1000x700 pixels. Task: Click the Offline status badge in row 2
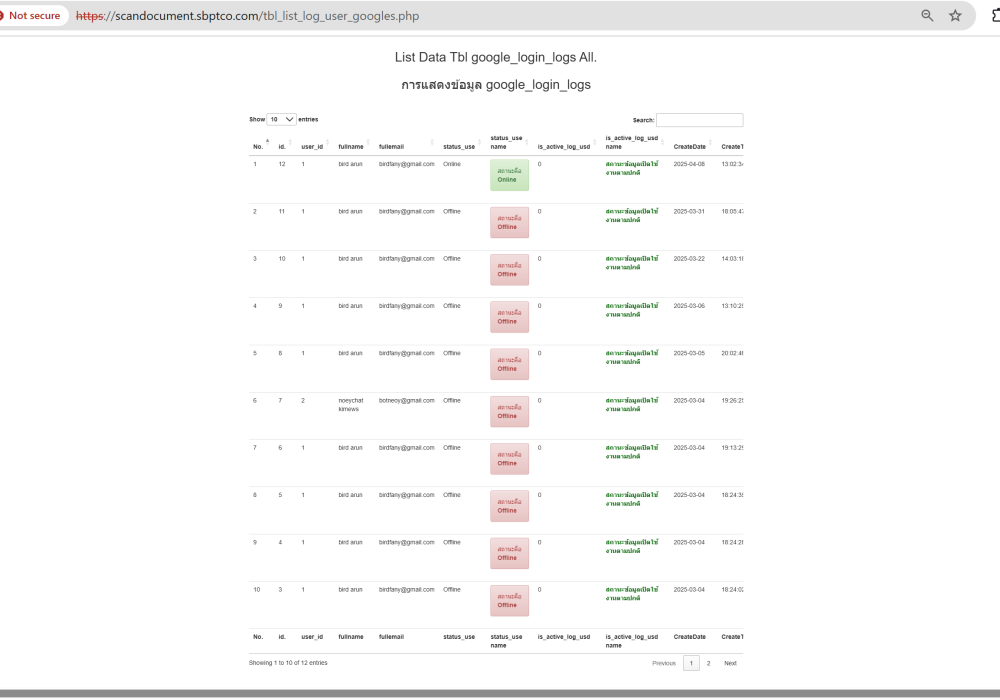(x=509, y=222)
